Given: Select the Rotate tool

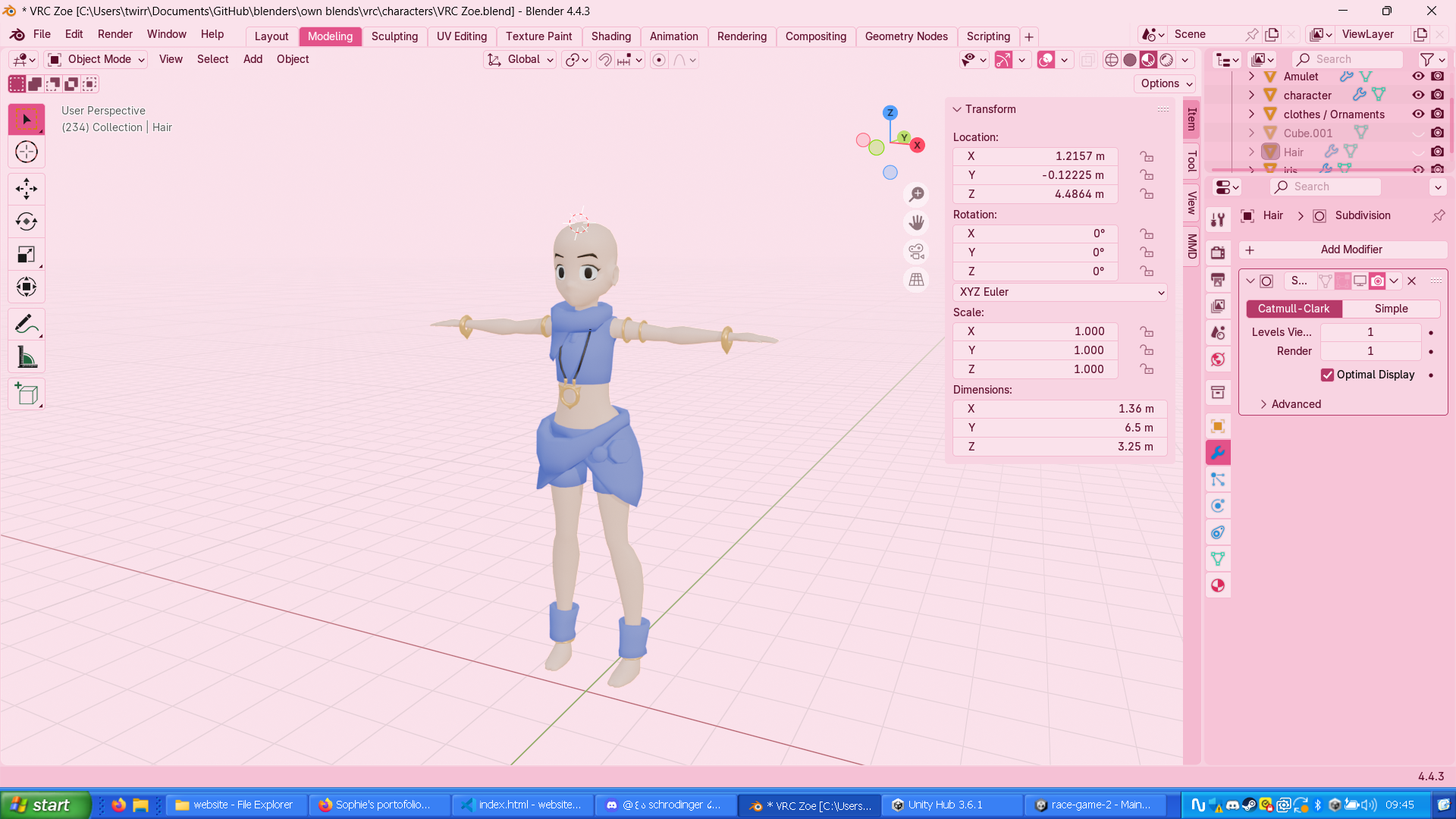Looking at the screenshot, I should [27, 221].
